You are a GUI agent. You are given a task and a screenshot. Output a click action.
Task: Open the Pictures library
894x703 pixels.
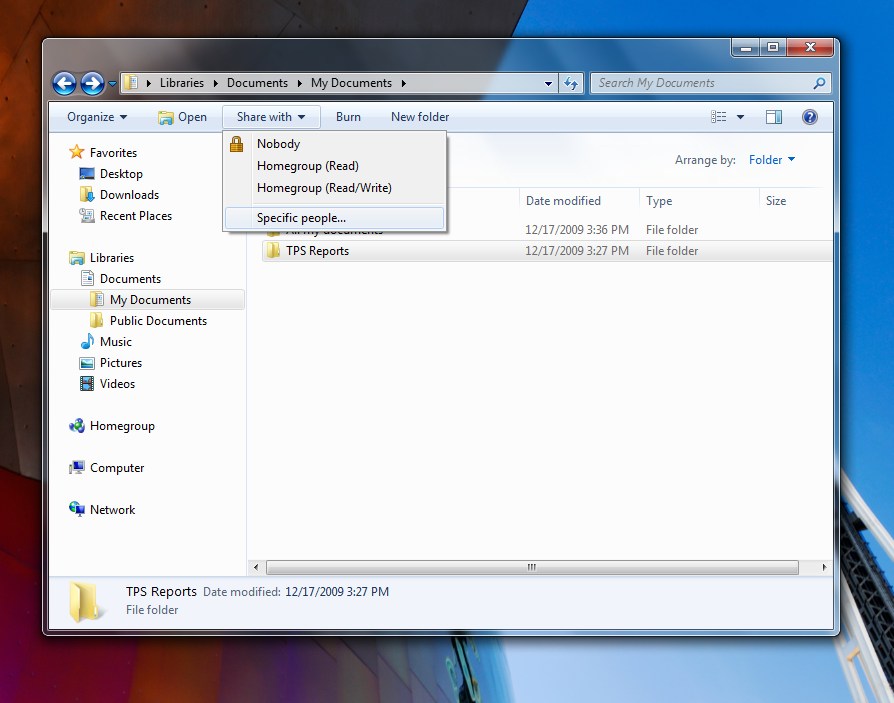pos(121,363)
